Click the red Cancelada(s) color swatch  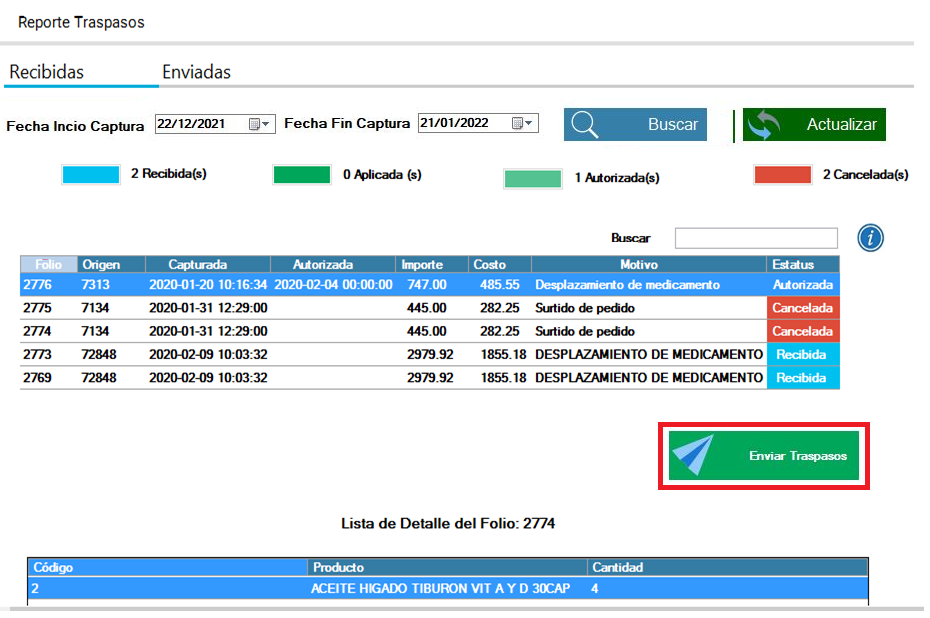point(782,175)
